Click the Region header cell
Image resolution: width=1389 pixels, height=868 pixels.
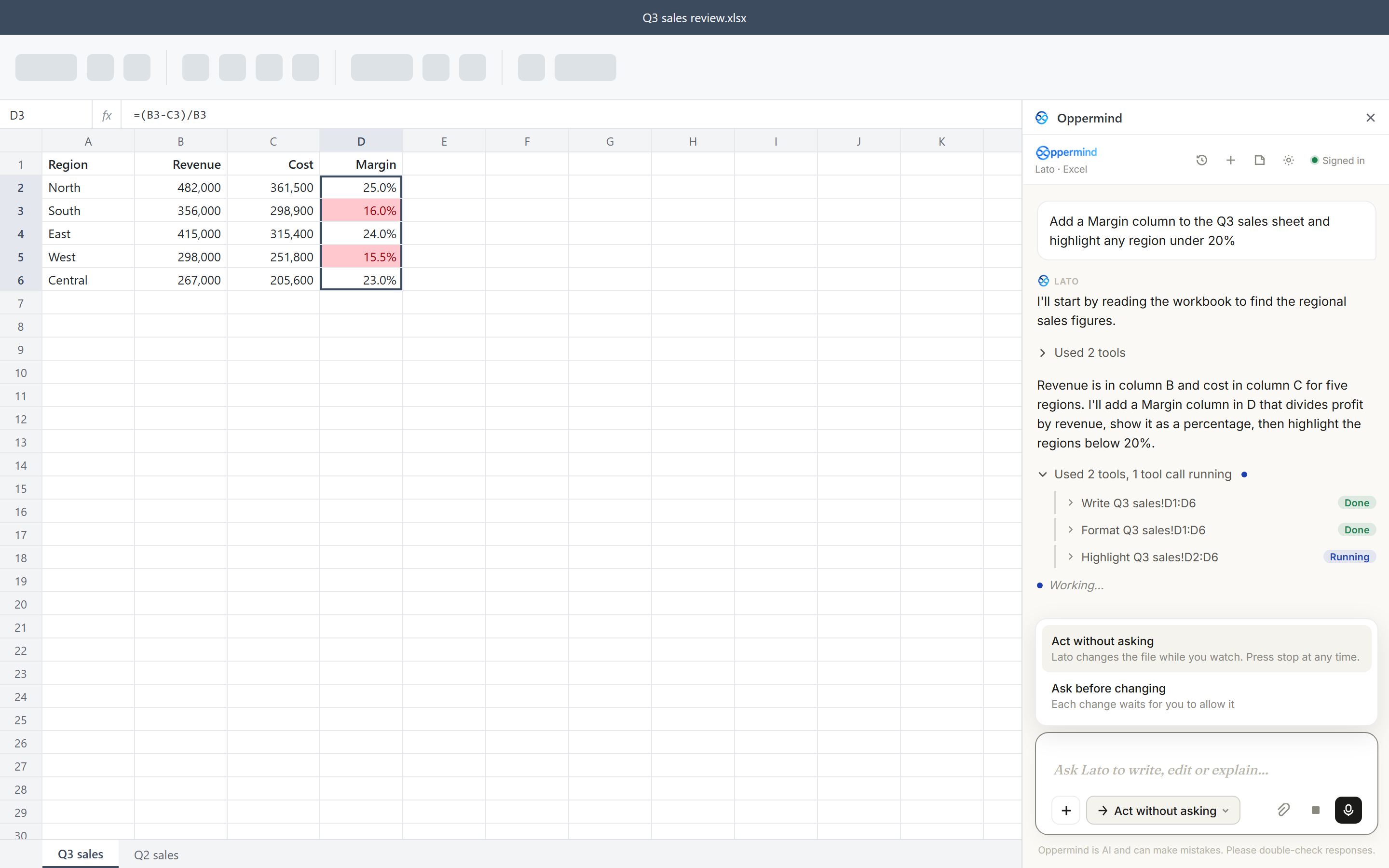coord(88,164)
